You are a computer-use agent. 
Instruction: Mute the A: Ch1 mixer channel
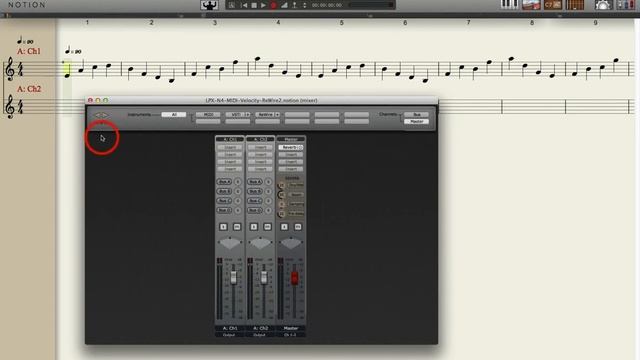point(237,227)
